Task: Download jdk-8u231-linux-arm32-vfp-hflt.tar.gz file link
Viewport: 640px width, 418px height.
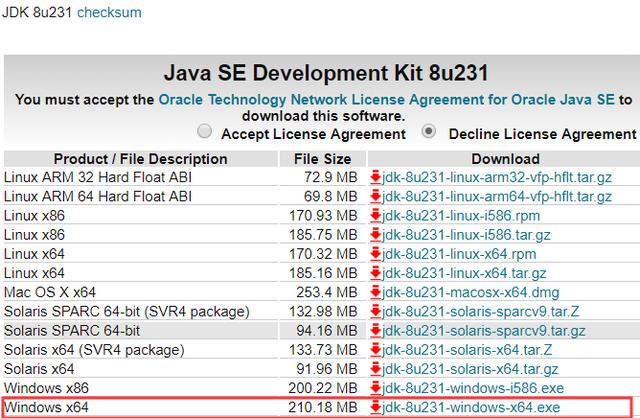Action: click(x=497, y=178)
